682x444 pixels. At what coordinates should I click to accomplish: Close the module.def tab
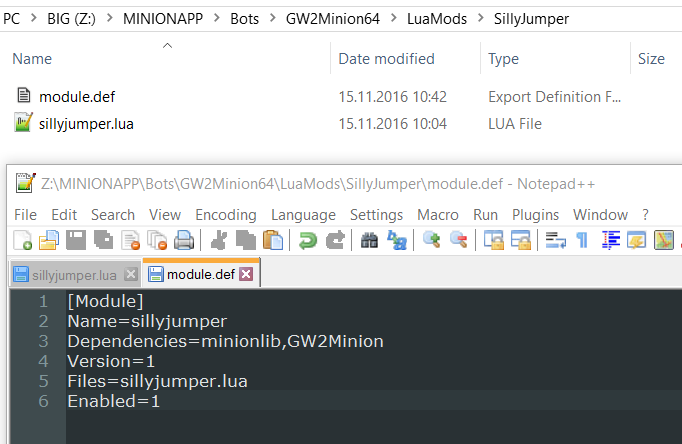[246, 274]
